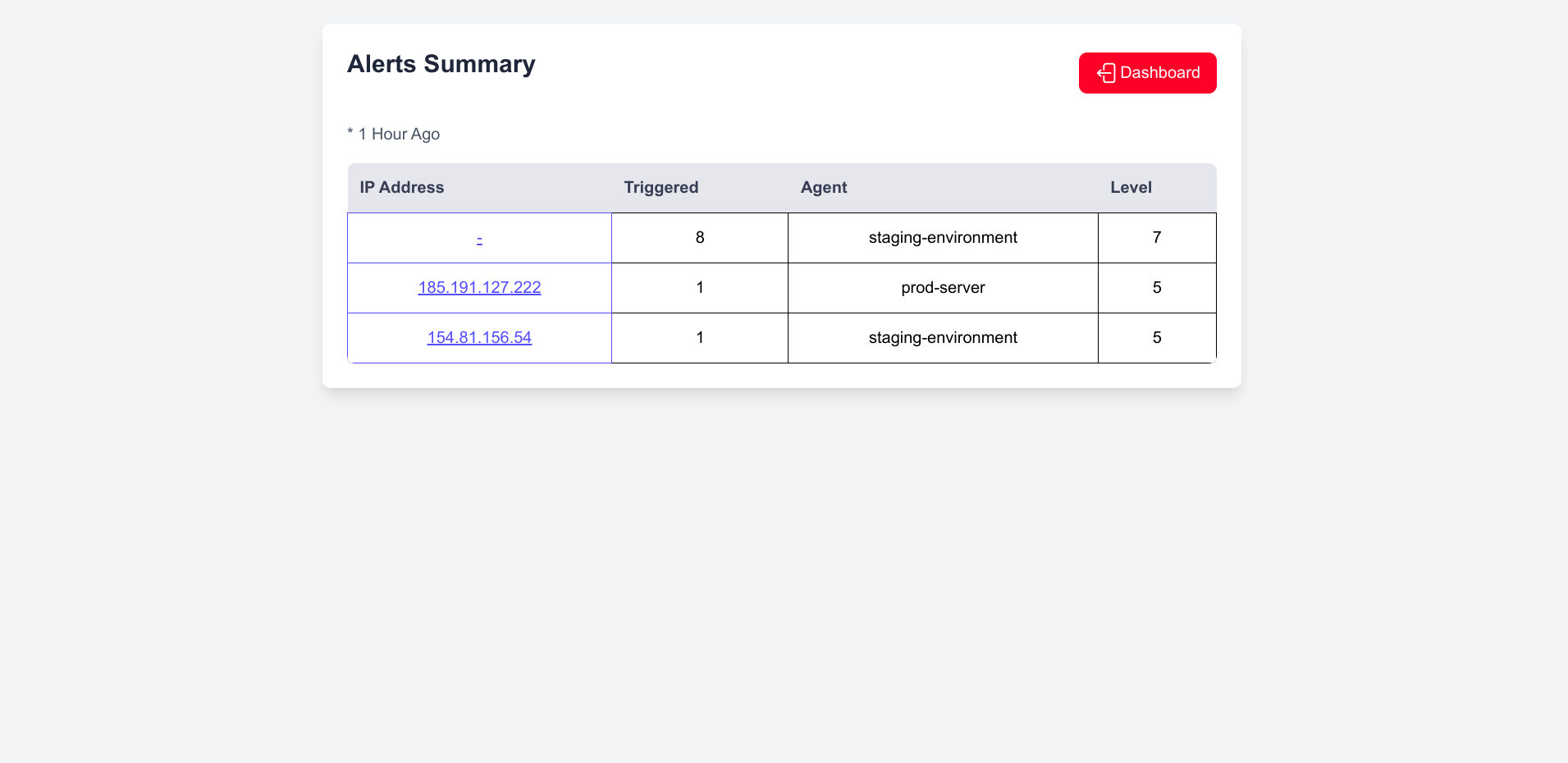
Task: Click the dash IP address link
Action: point(479,239)
